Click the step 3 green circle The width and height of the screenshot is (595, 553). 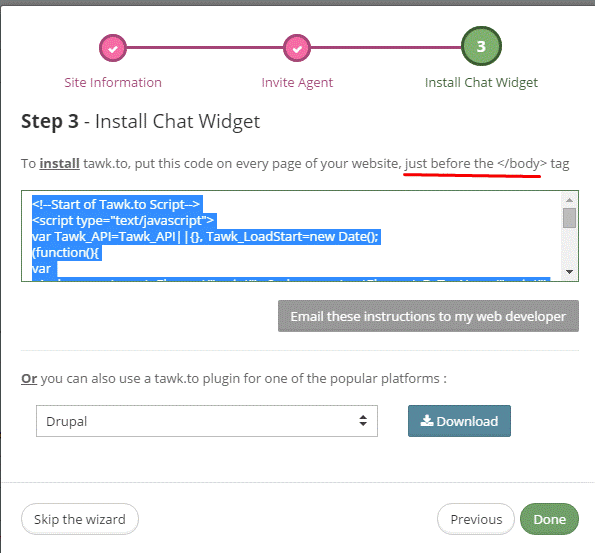coord(481,46)
